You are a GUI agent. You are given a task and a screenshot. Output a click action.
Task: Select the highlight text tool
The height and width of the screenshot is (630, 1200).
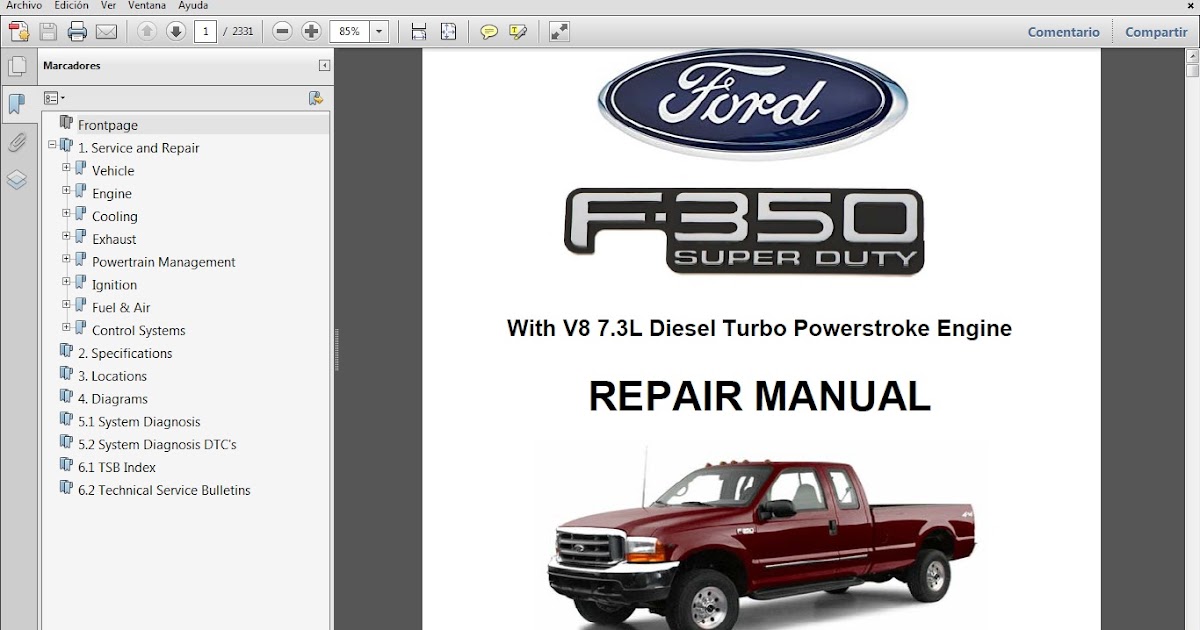pos(518,32)
